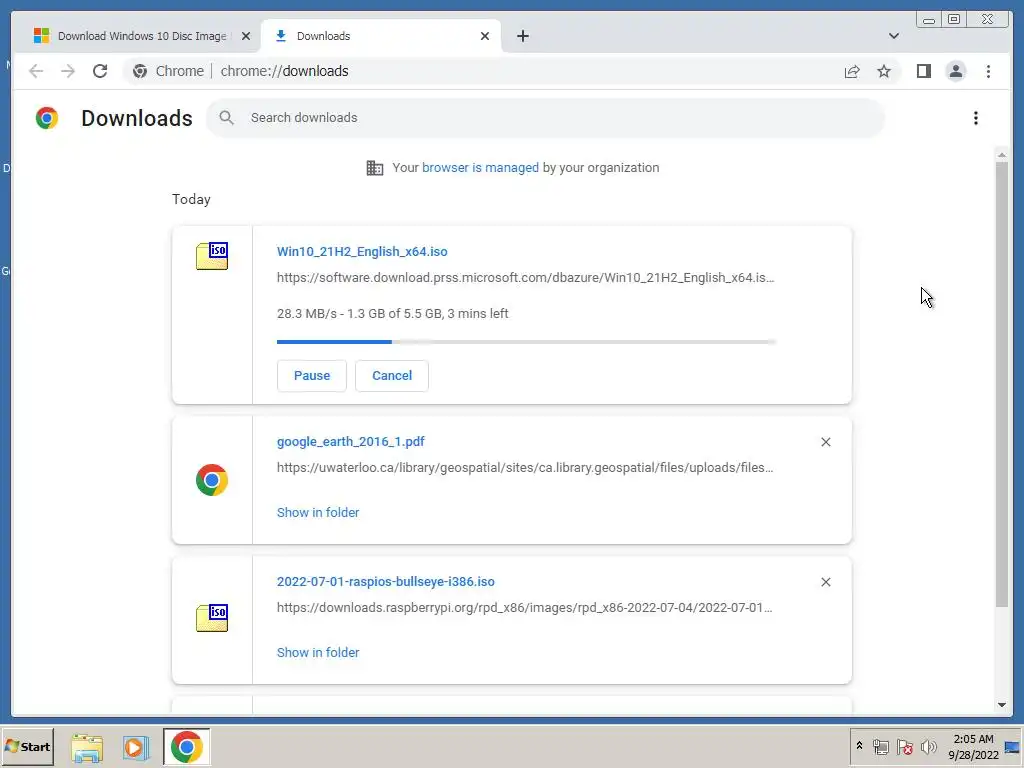Open Windows Explorer from the taskbar
This screenshot has width=1024, height=768.
tap(87, 747)
